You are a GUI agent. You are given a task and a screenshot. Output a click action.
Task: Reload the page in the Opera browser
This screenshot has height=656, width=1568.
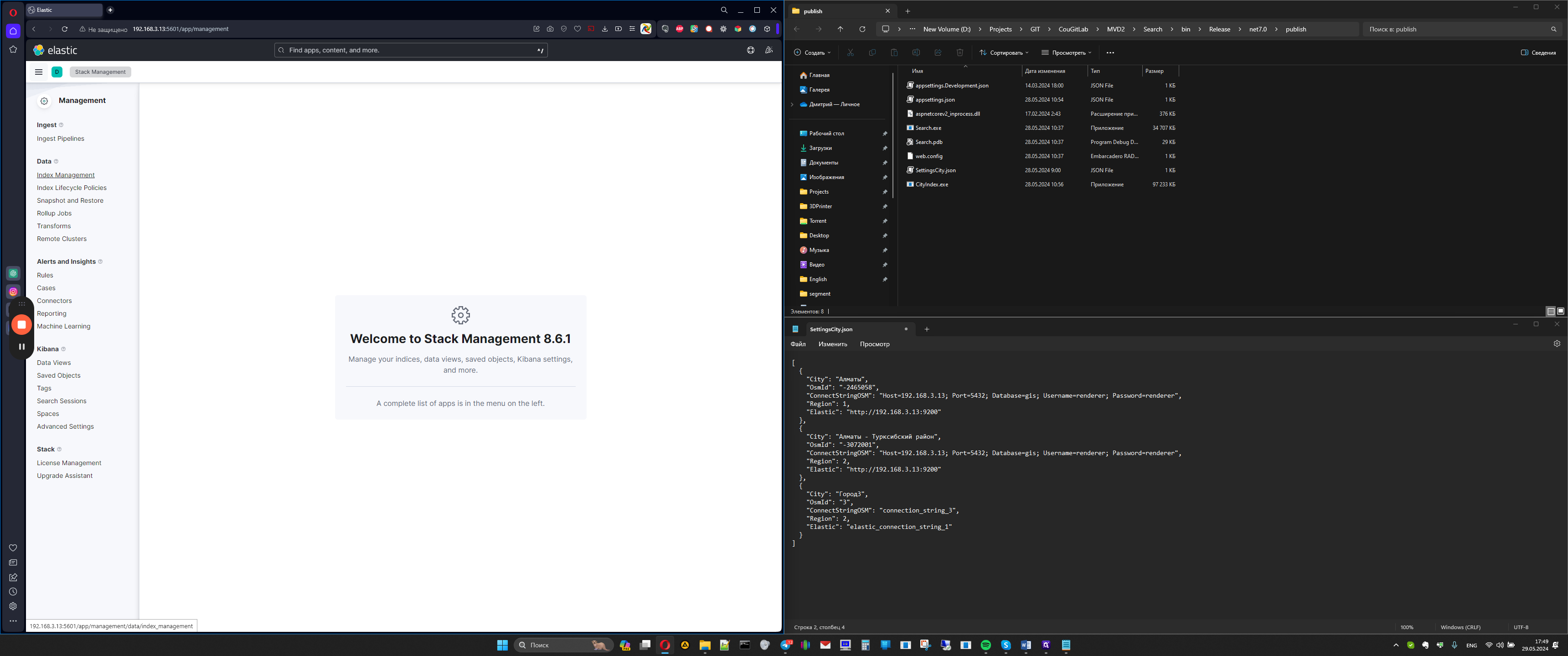[x=65, y=29]
